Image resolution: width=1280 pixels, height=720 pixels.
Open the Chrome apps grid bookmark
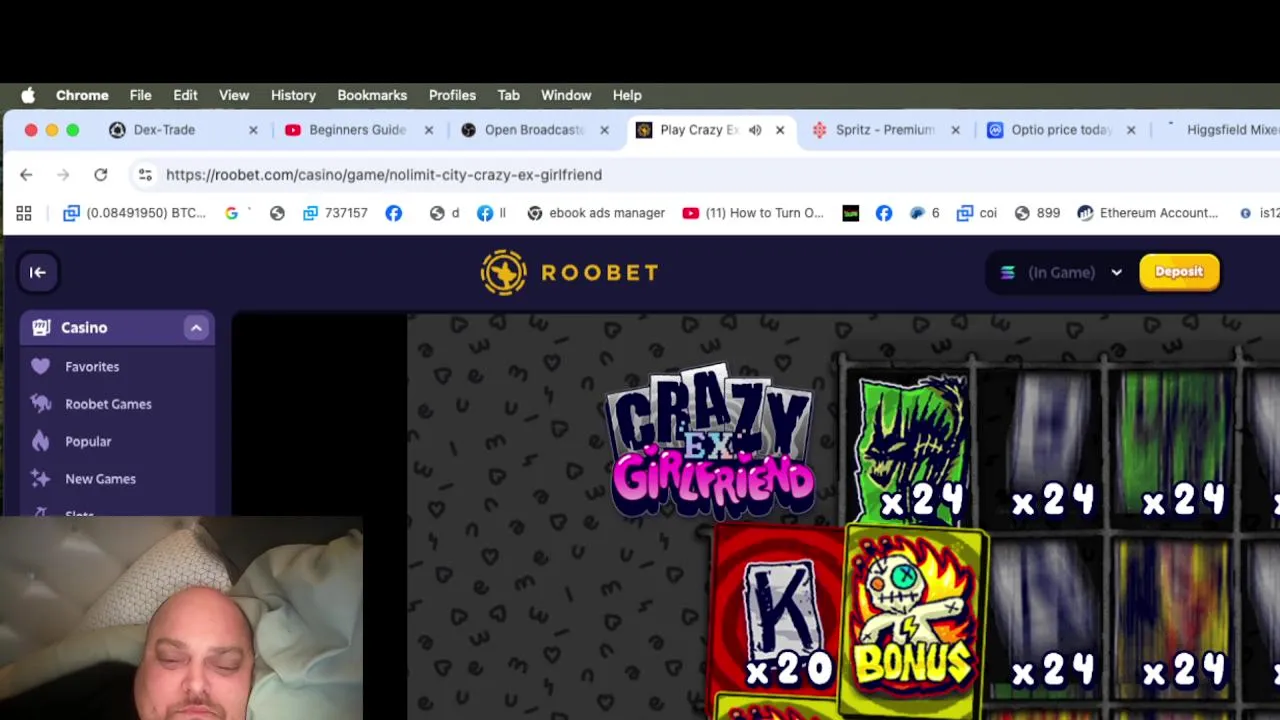[24, 213]
